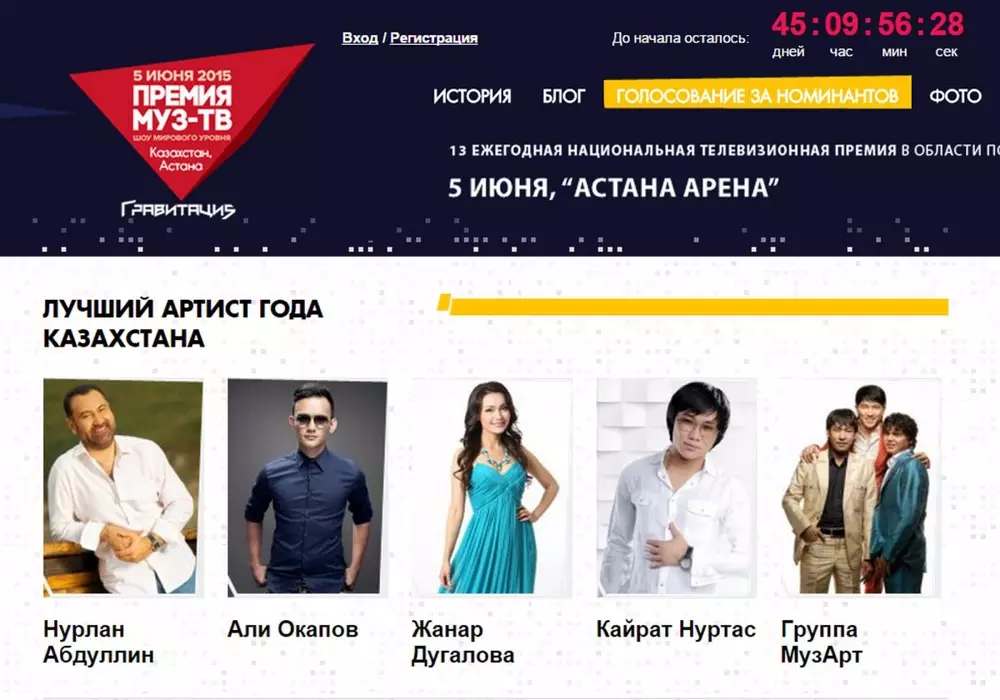Open the Вход login link

[x=360, y=38]
